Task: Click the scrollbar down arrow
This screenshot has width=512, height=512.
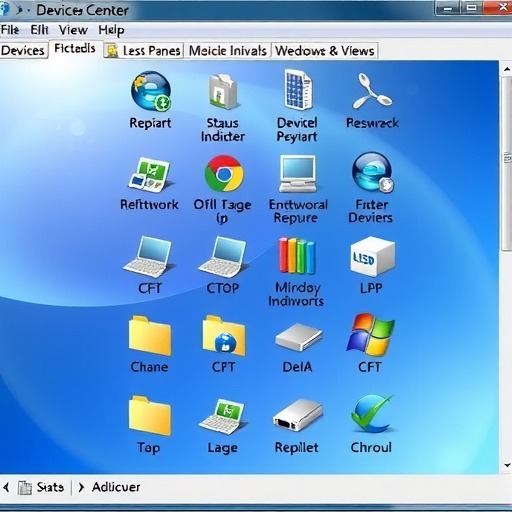Action: pyautogui.click(x=507, y=465)
